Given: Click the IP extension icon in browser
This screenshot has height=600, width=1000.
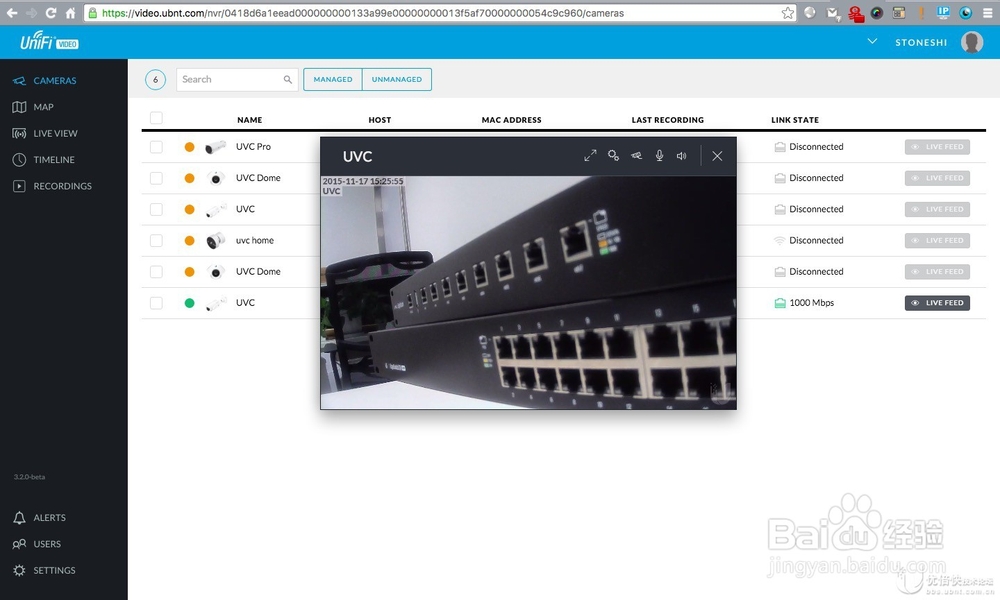Looking at the screenshot, I should tap(943, 13).
